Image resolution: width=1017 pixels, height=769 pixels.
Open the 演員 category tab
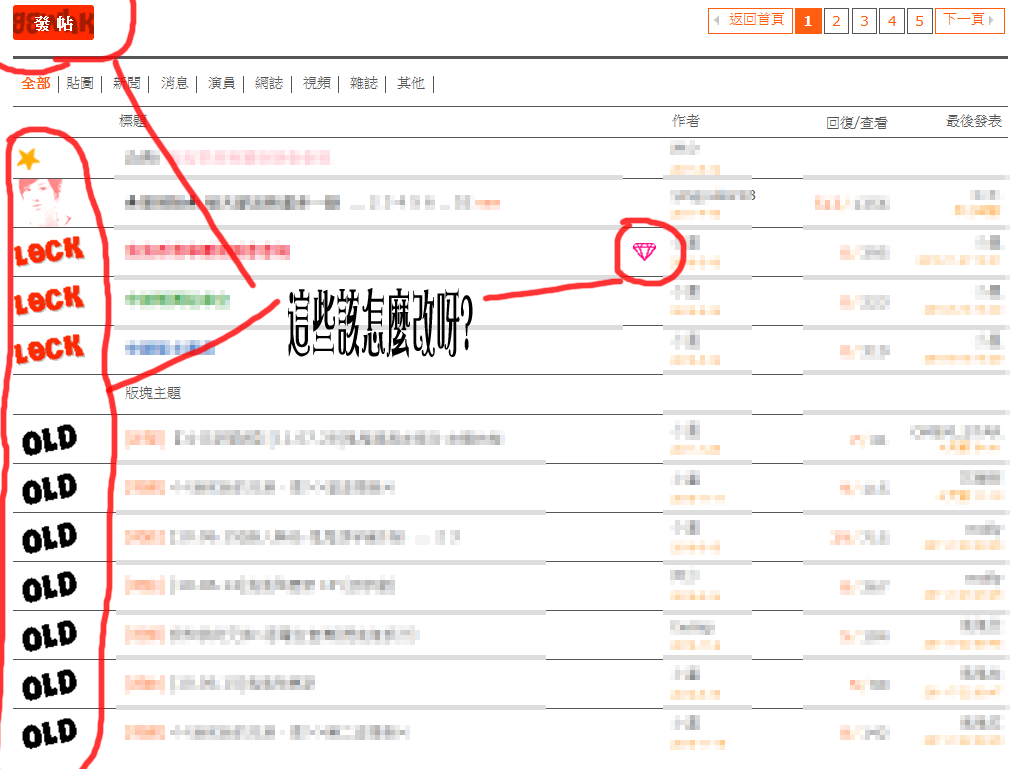pyautogui.click(x=221, y=83)
